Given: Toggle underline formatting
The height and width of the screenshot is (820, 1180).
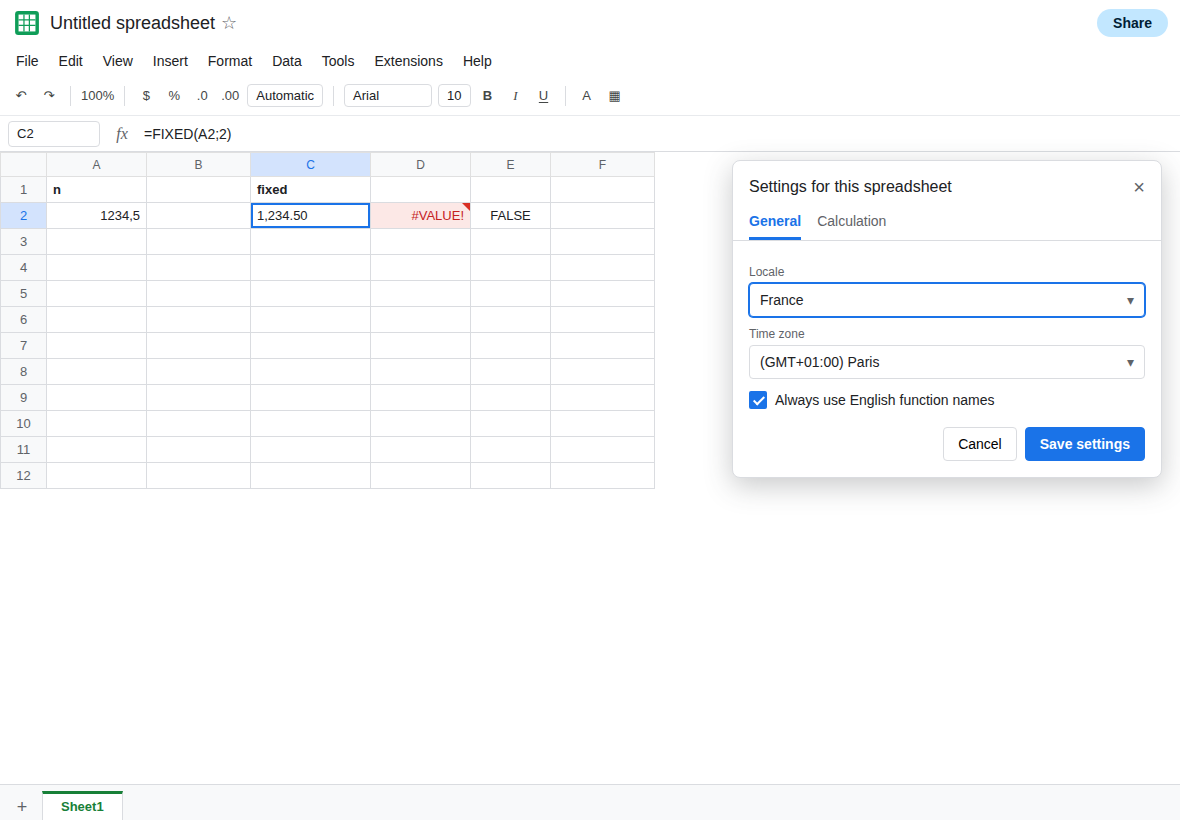Looking at the screenshot, I should 543,96.
